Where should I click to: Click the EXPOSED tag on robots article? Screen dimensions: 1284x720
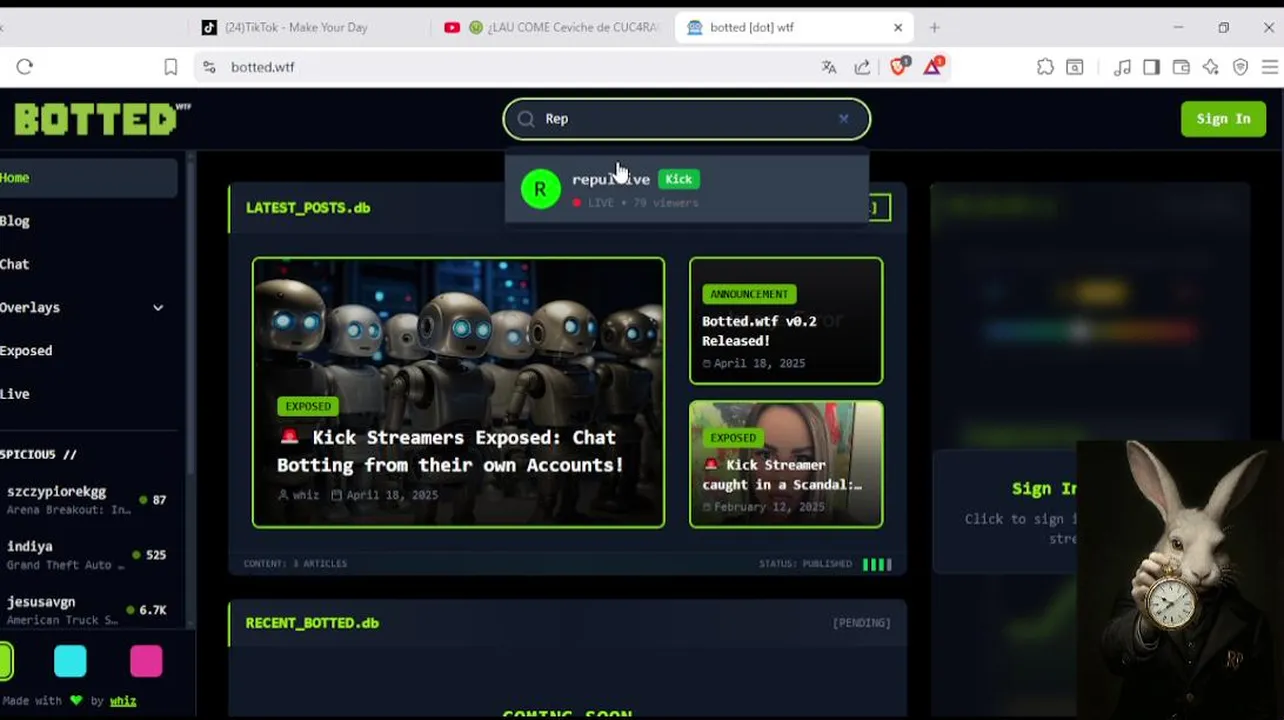click(308, 406)
